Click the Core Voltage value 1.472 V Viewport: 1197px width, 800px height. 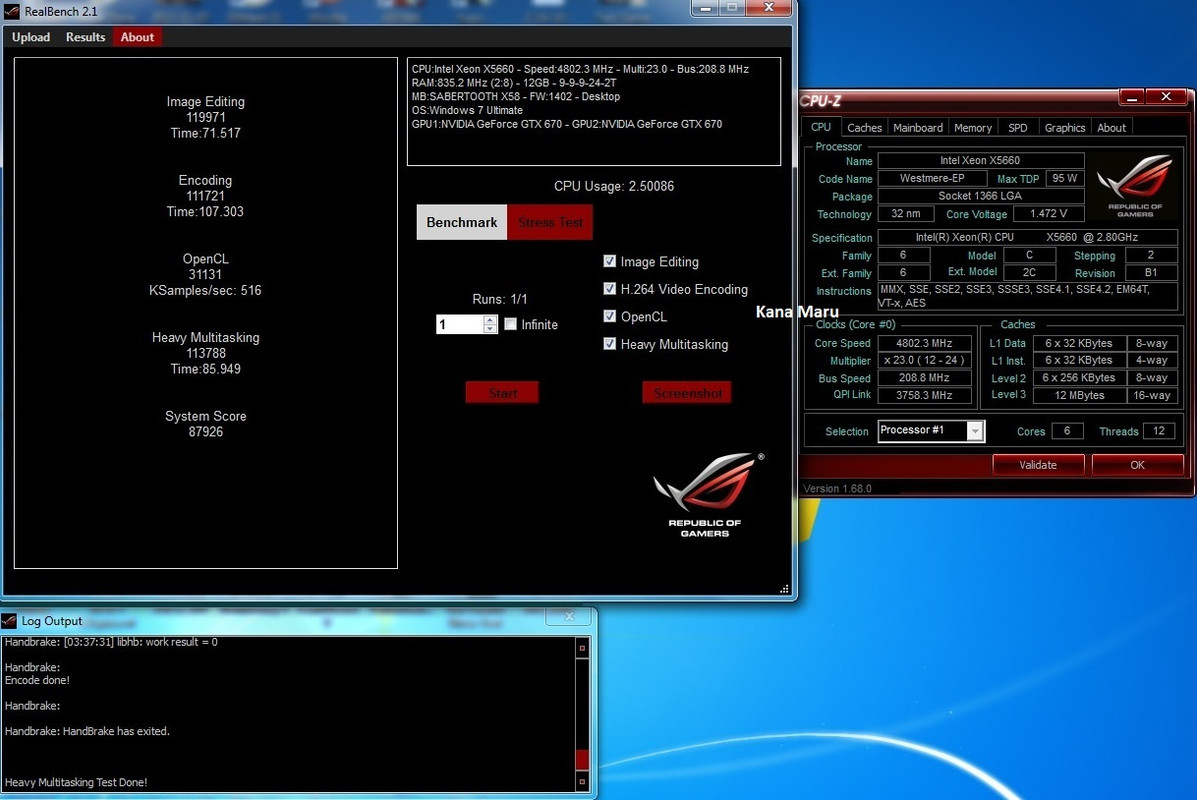coord(1049,214)
